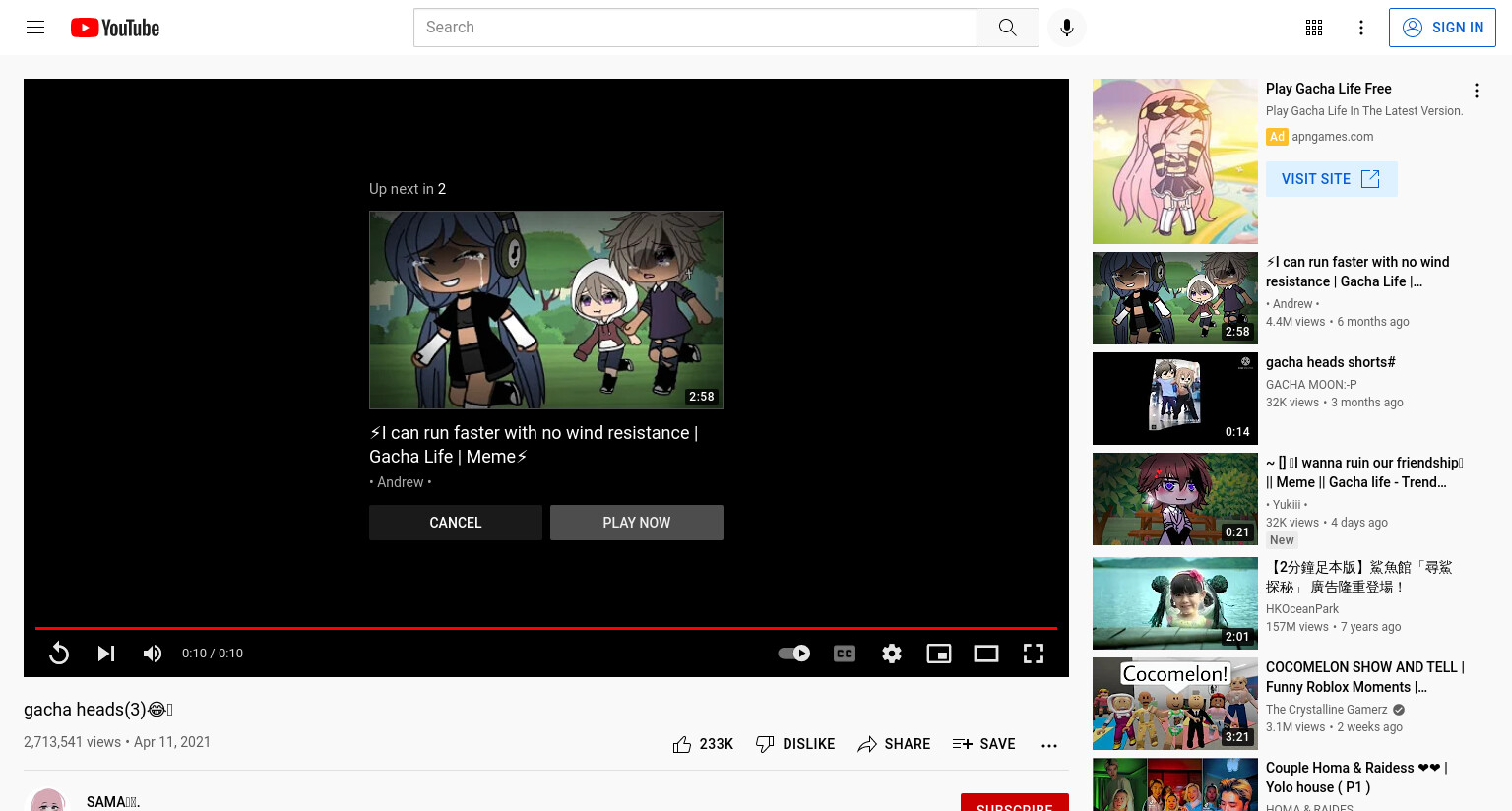Open the YouTube apps grid
1512x811 pixels.
(x=1314, y=28)
